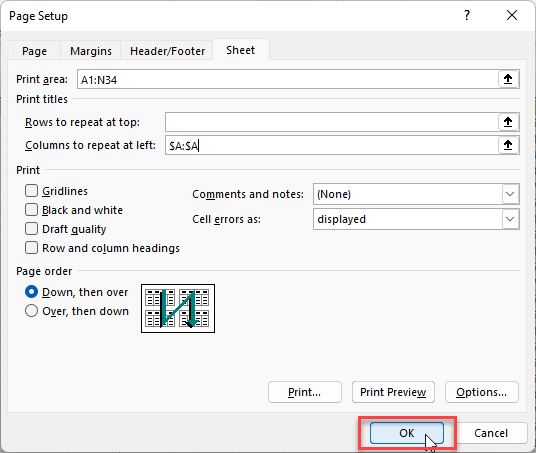
Task: Switch to the Margins tab
Action: tap(91, 51)
